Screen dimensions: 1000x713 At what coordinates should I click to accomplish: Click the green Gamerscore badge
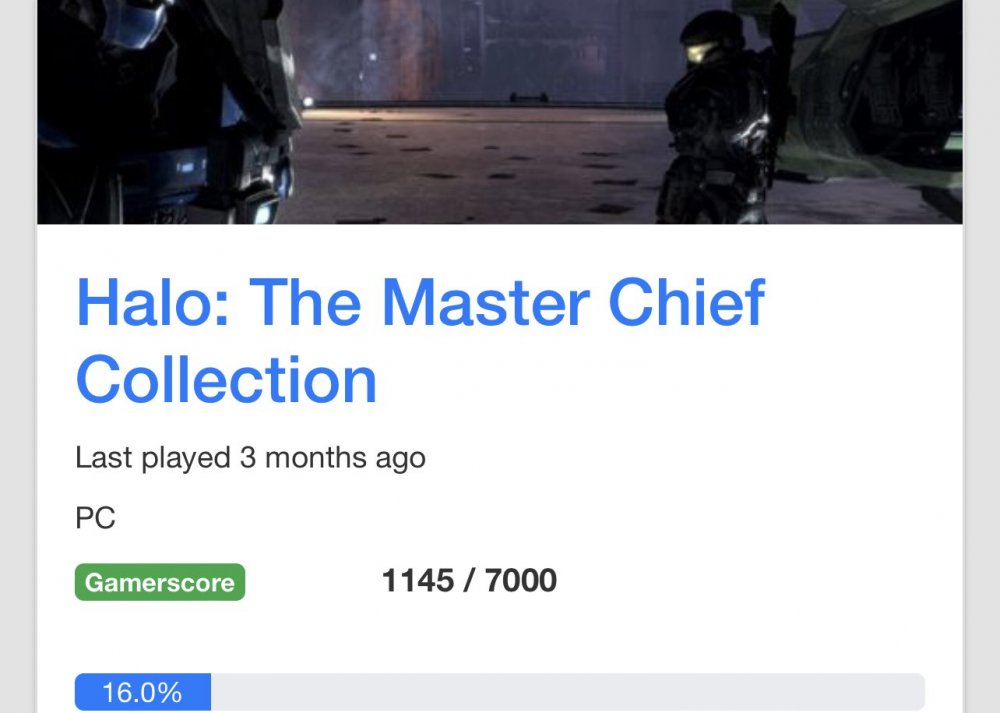tap(160, 582)
